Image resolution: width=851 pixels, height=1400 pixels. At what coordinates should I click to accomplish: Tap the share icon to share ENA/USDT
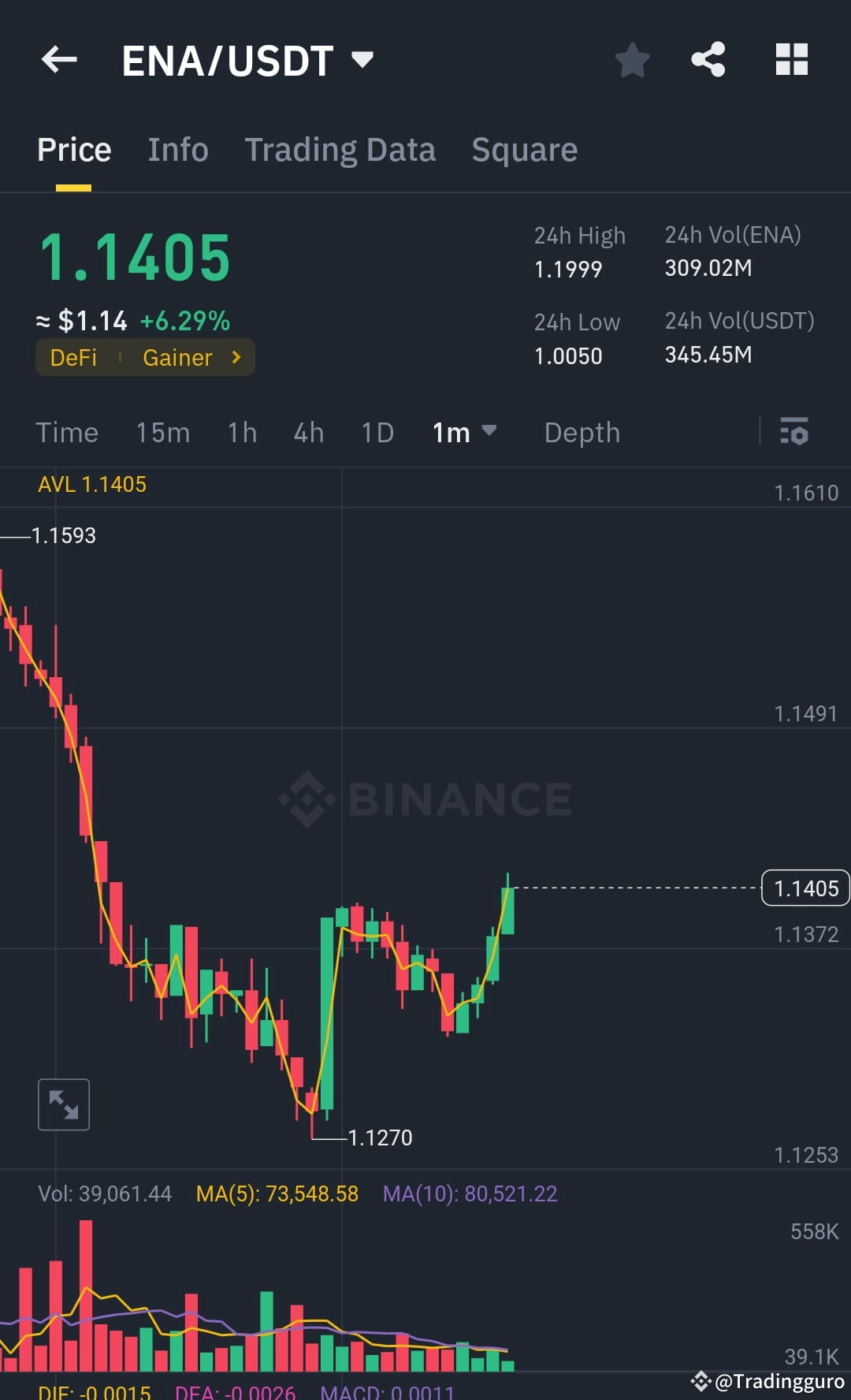coord(708,59)
